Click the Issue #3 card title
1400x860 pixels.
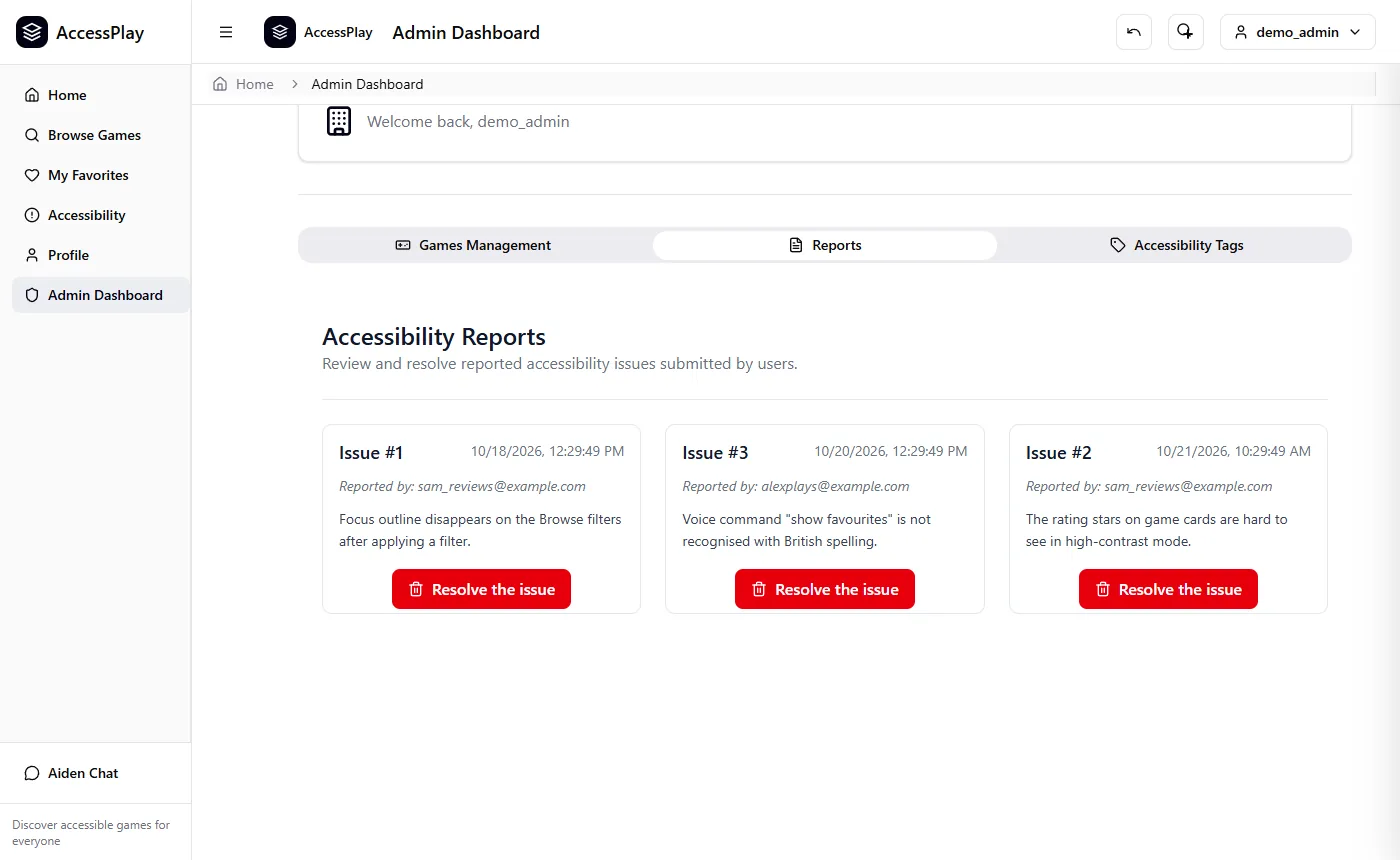pyautogui.click(x=715, y=453)
